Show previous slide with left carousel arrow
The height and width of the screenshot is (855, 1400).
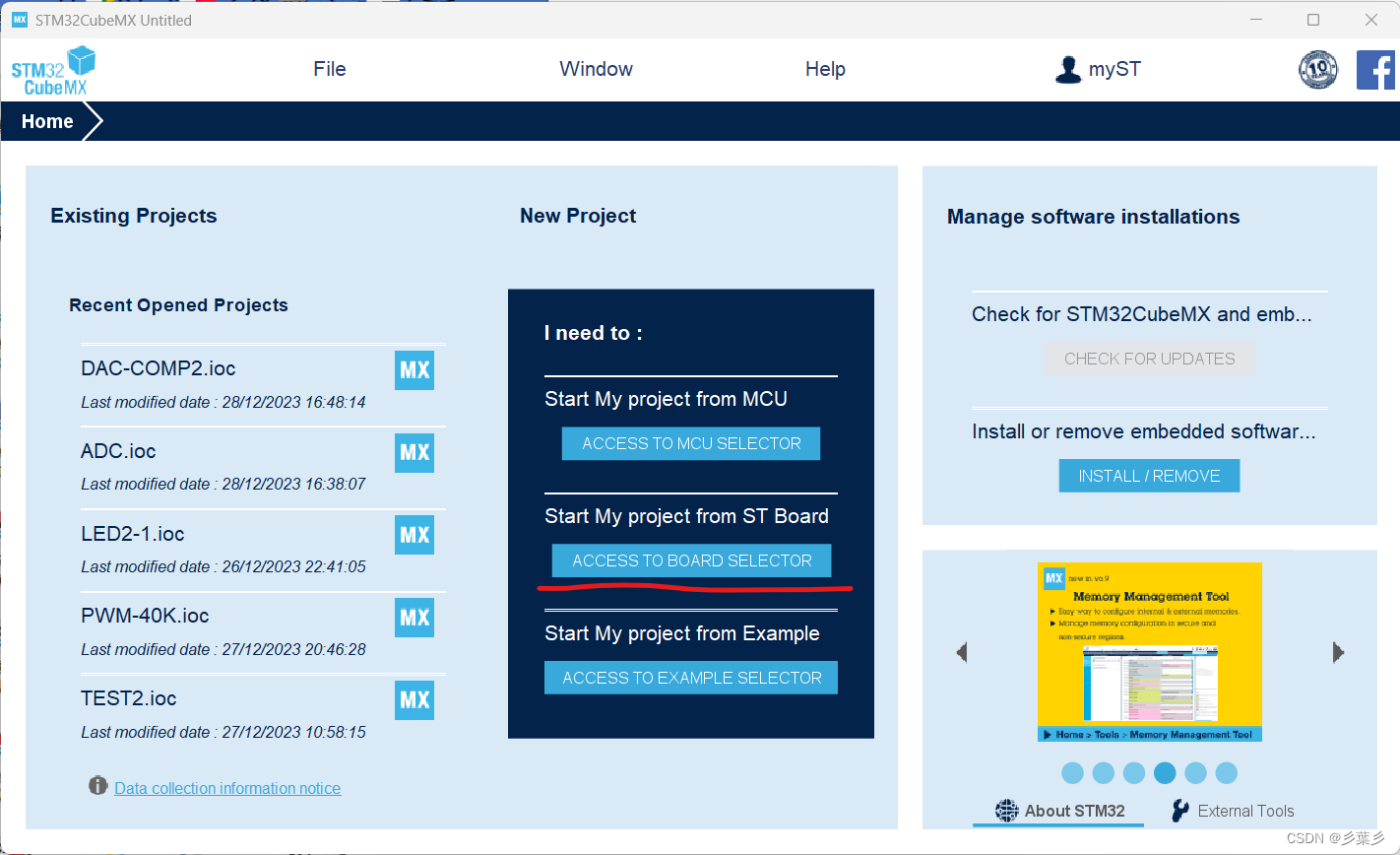[962, 652]
